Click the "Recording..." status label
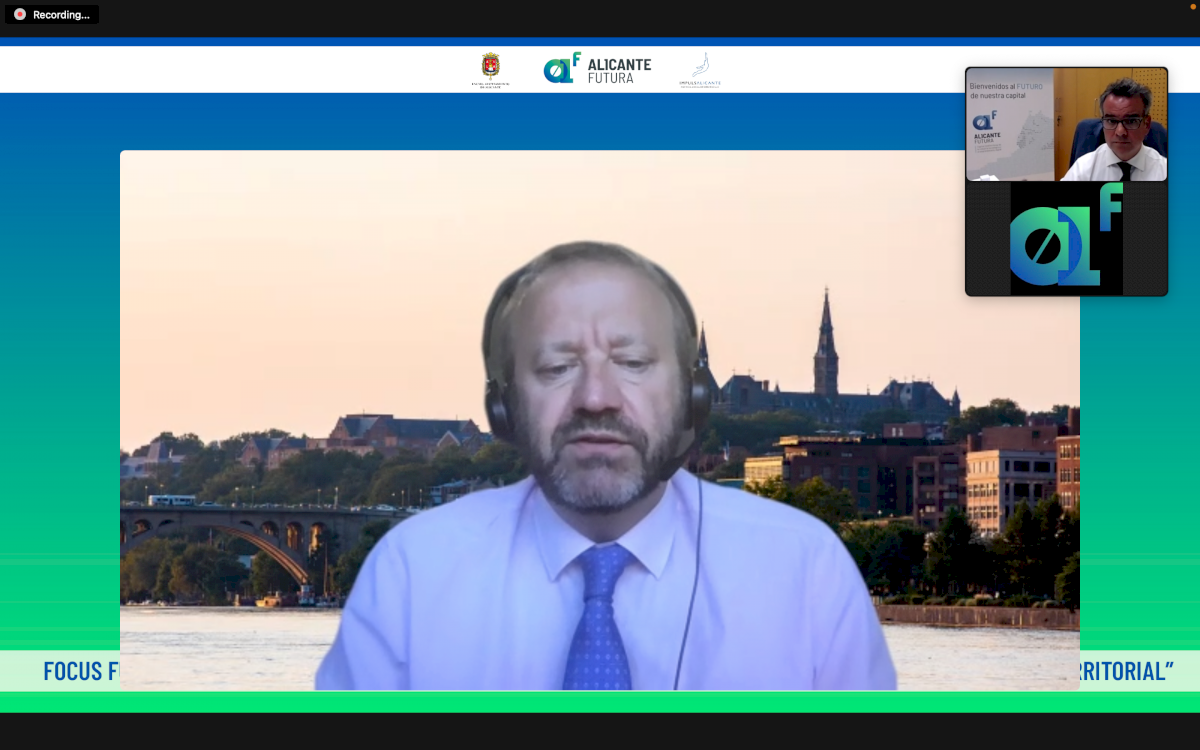Image resolution: width=1200 pixels, height=750 pixels. (61, 15)
